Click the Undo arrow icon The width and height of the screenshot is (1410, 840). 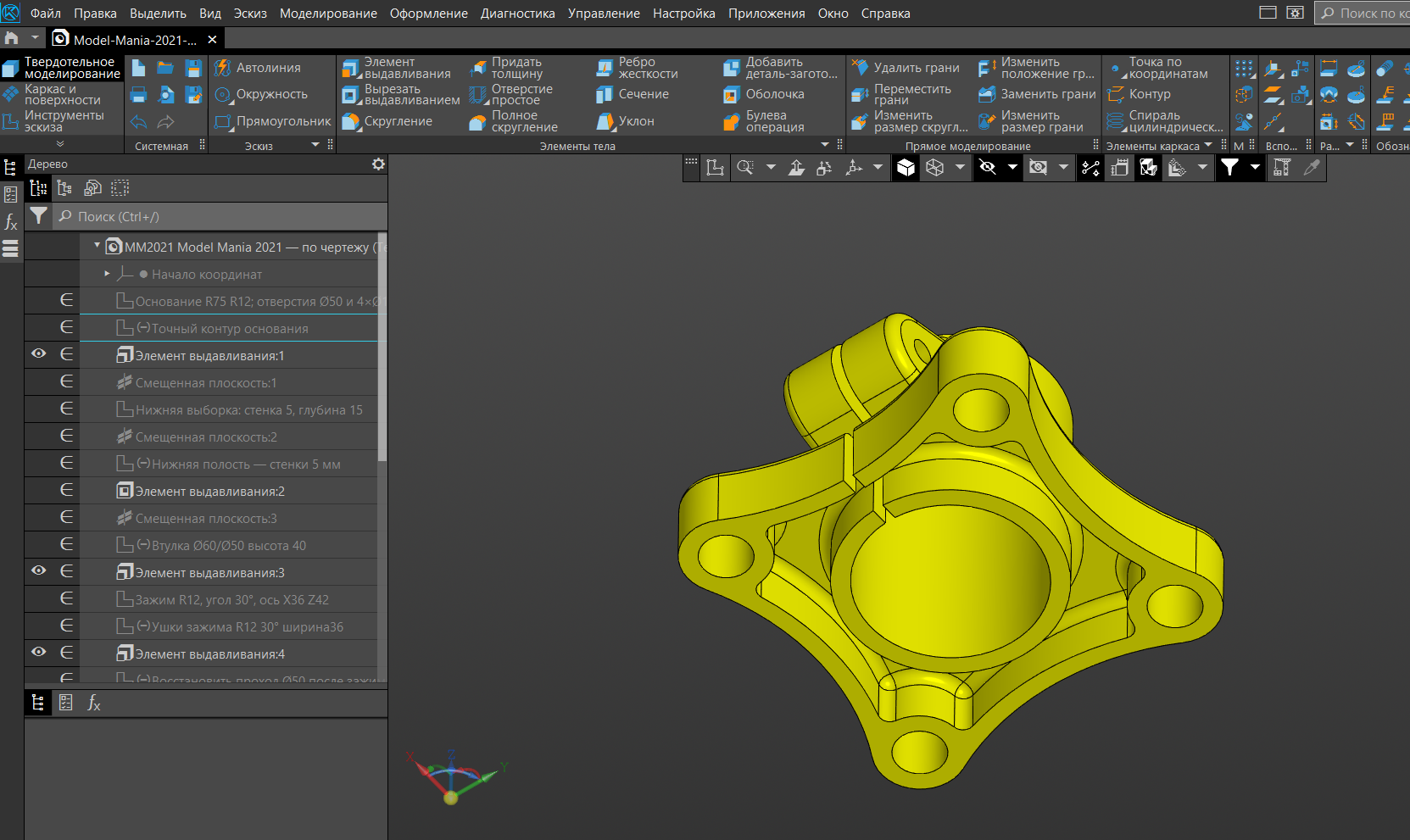pyautogui.click(x=139, y=122)
